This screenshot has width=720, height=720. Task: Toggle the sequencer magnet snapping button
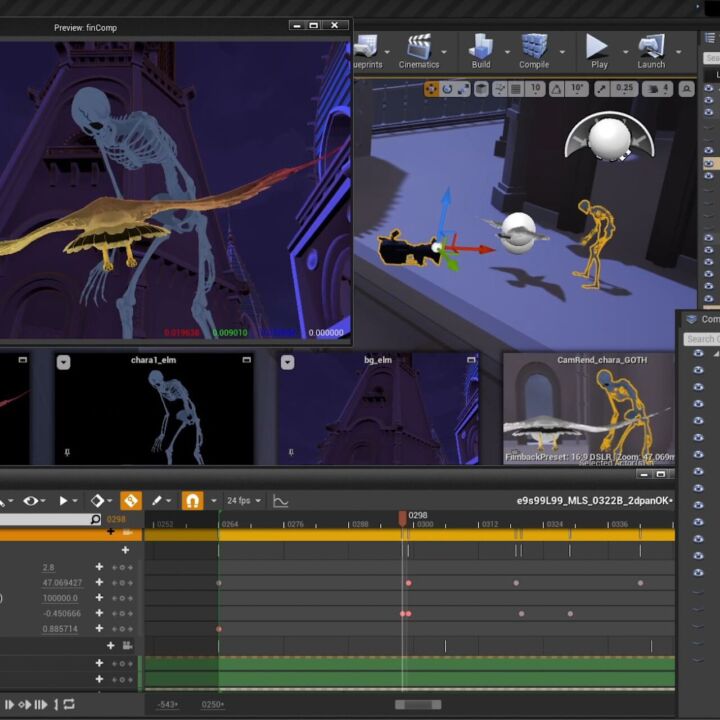(192, 500)
